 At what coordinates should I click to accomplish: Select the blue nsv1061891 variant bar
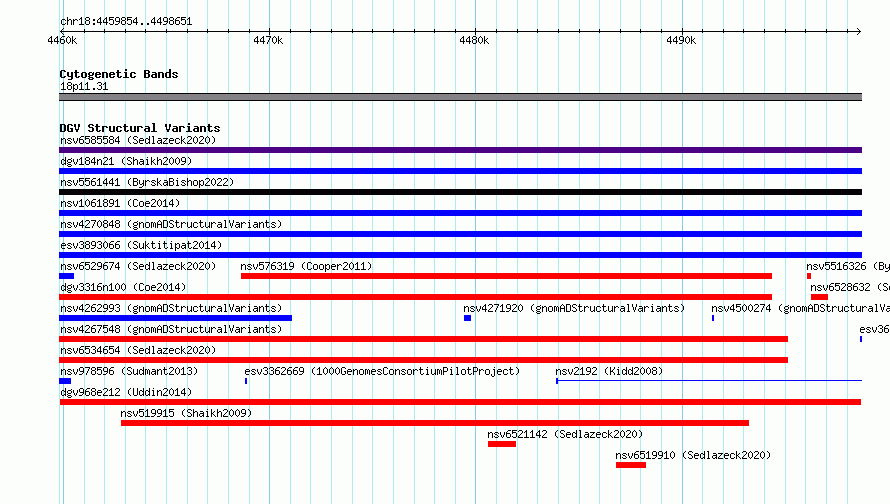[460, 213]
